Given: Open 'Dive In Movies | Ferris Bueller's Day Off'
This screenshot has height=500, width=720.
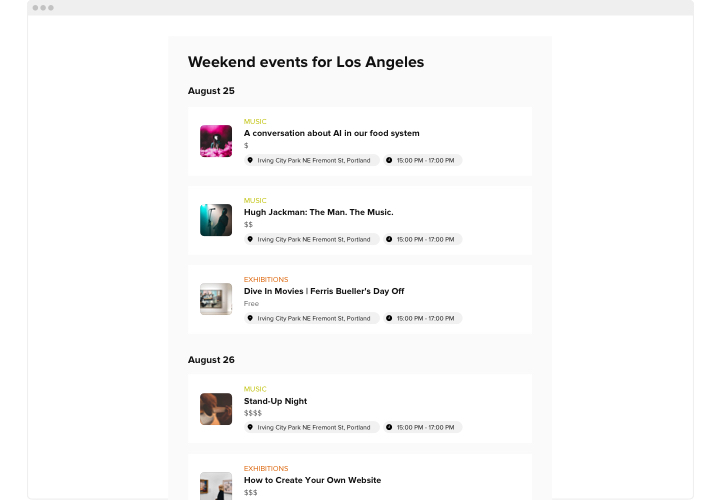Looking at the screenshot, I should pos(323,291).
